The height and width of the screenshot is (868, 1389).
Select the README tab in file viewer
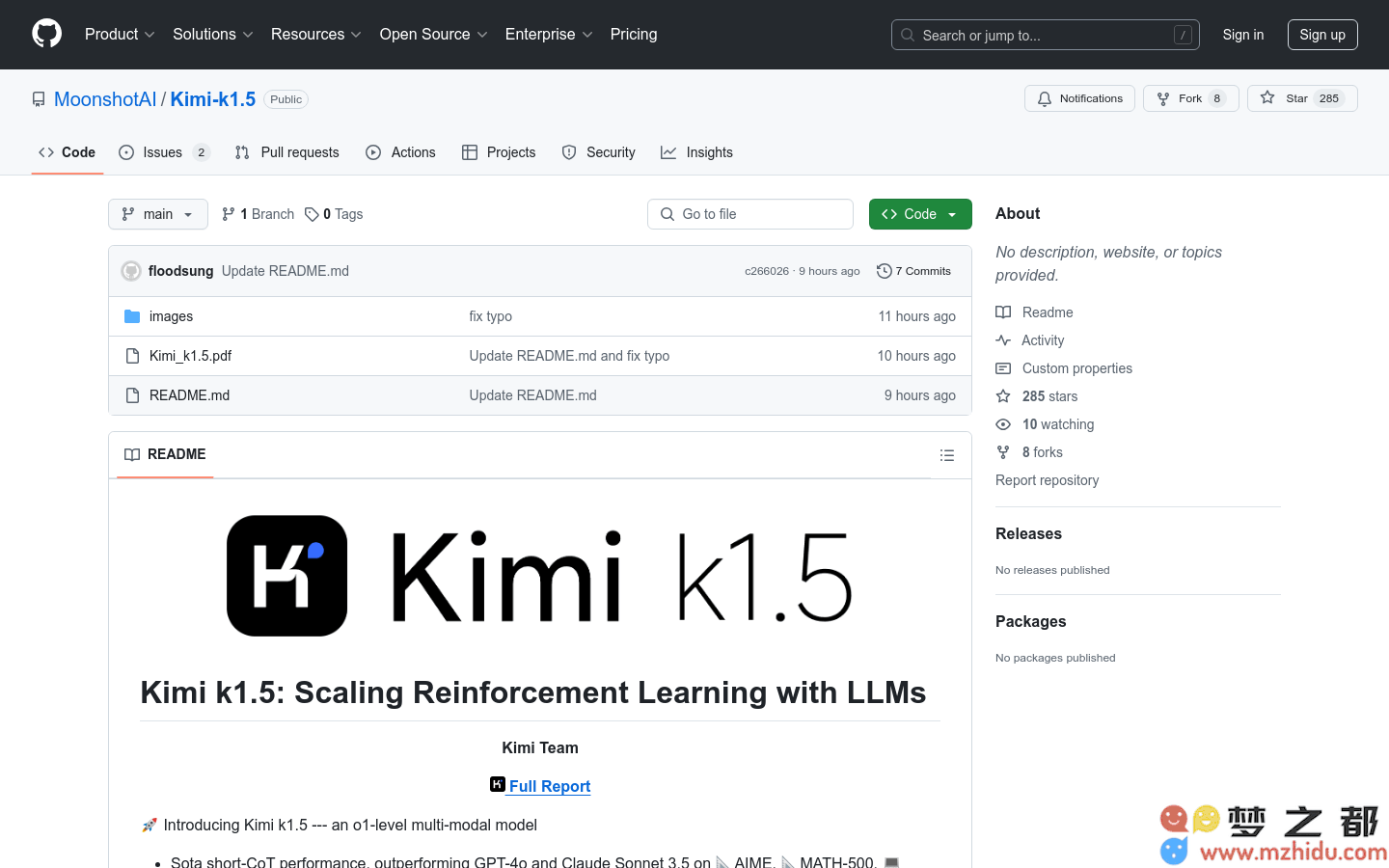point(165,454)
